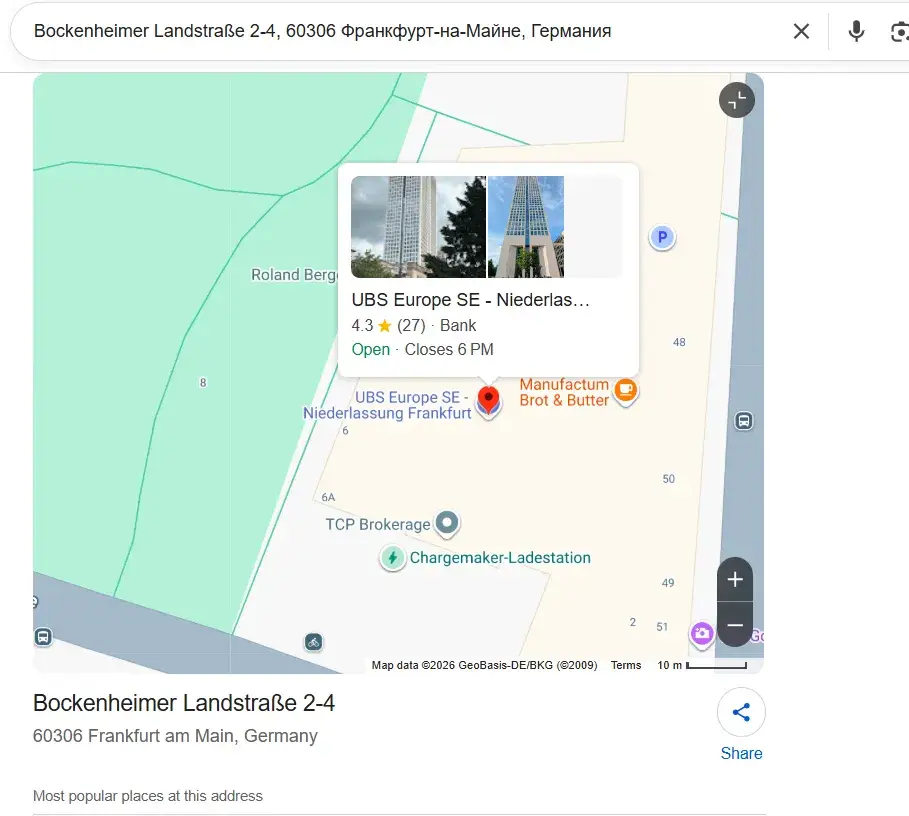Click the 10 m map scale indicator
This screenshot has width=909, height=816.
click(x=702, y=665)
